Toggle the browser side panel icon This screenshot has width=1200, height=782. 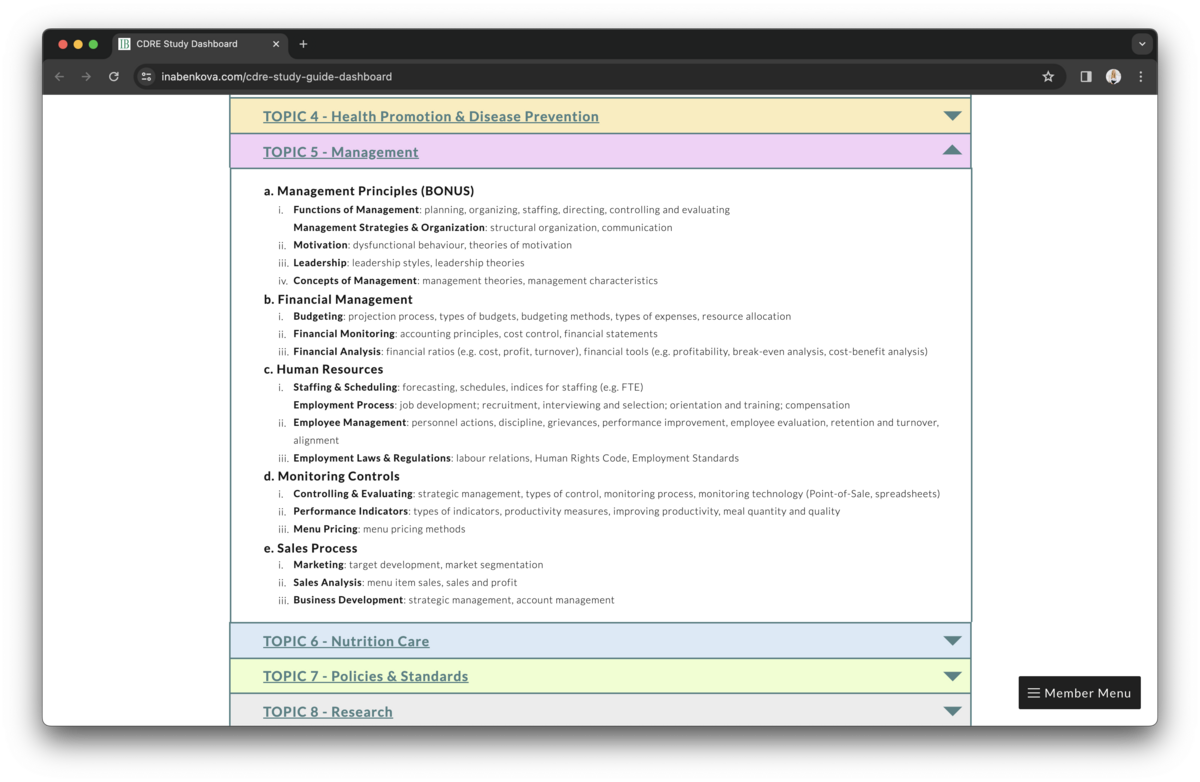tap(1086, 76)
